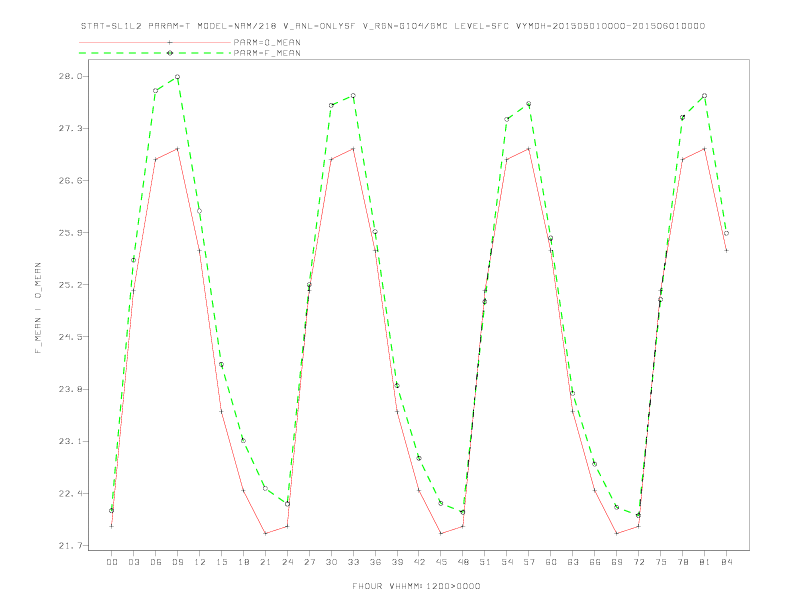The height and width of the screenshot is (612, 792).
Task: Click x-axis tick label 21
Action: 265,562
